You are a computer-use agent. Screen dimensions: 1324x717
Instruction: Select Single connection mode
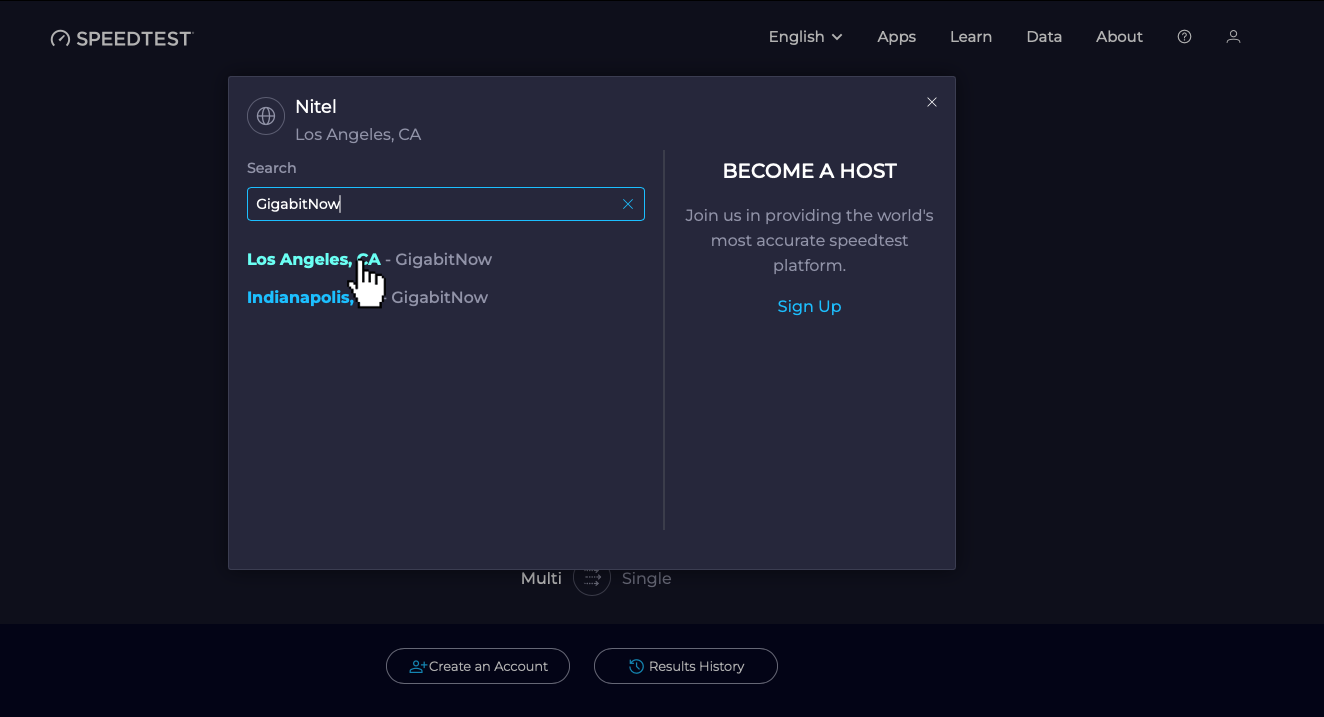click(x=646, y=578)
